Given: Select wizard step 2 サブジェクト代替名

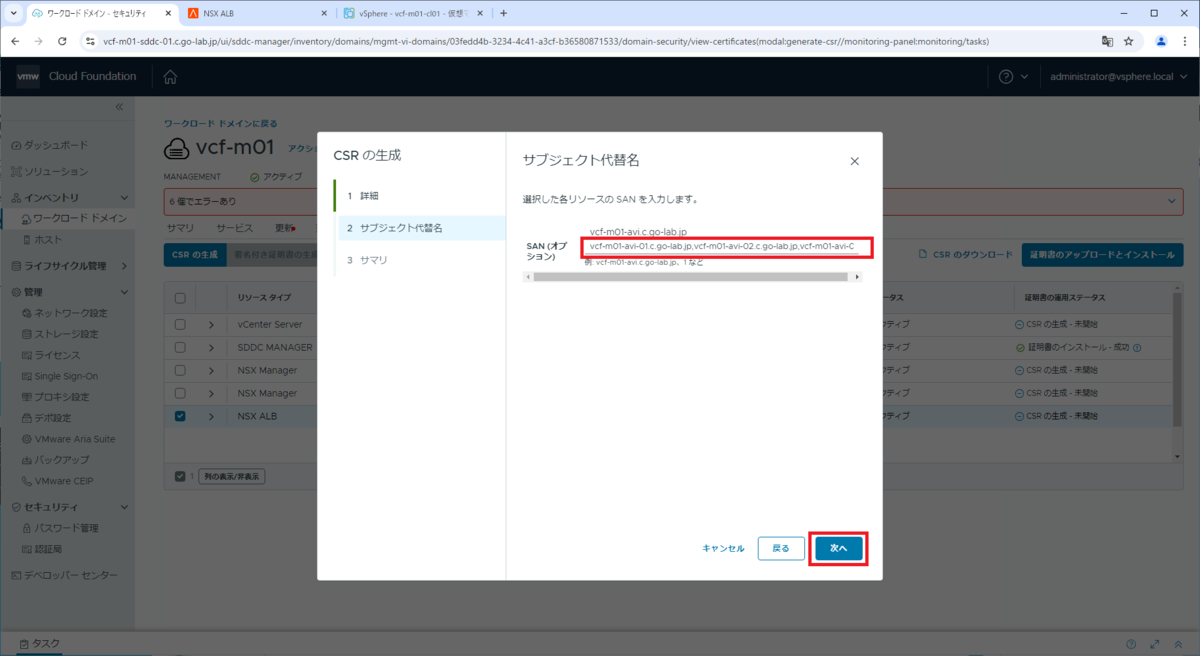Looking at the screenshot, I should point(419,228).
